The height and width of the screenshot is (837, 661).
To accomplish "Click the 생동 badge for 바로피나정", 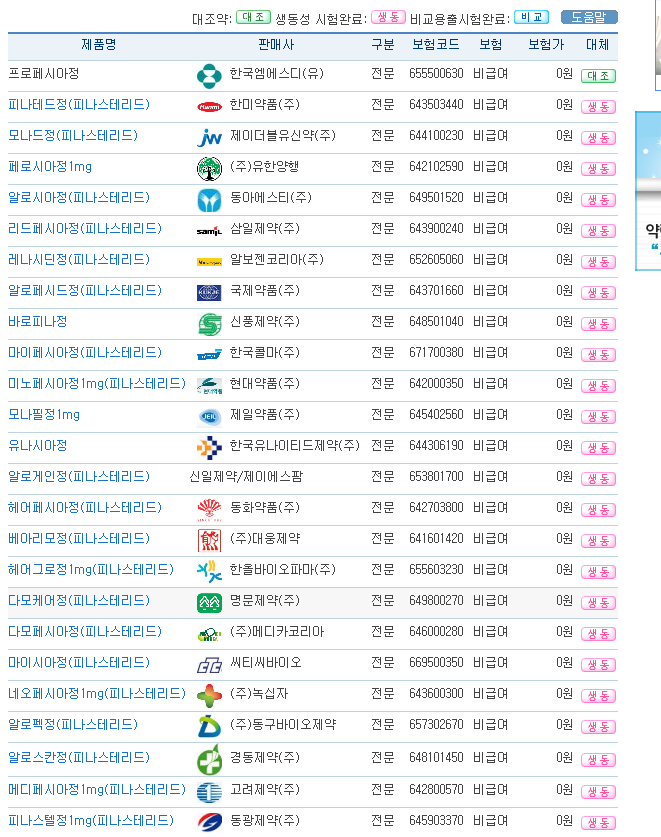I will 599,323.
